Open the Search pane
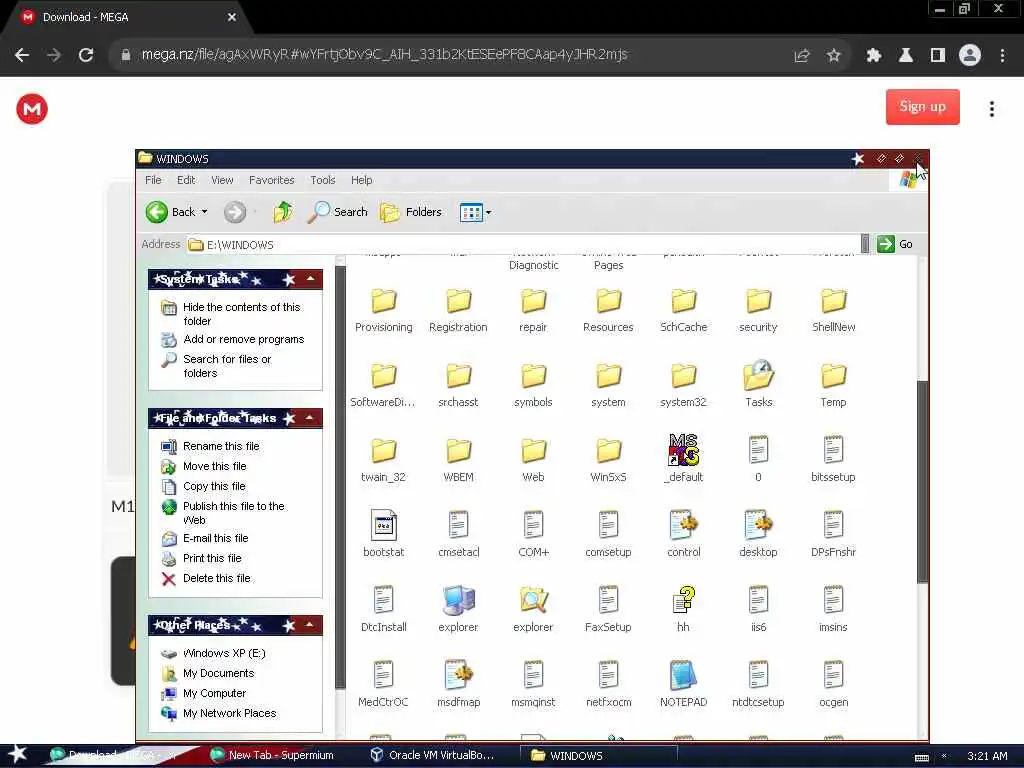Image resolution: width=1024 pixels, height=768 pixels. 337,212
